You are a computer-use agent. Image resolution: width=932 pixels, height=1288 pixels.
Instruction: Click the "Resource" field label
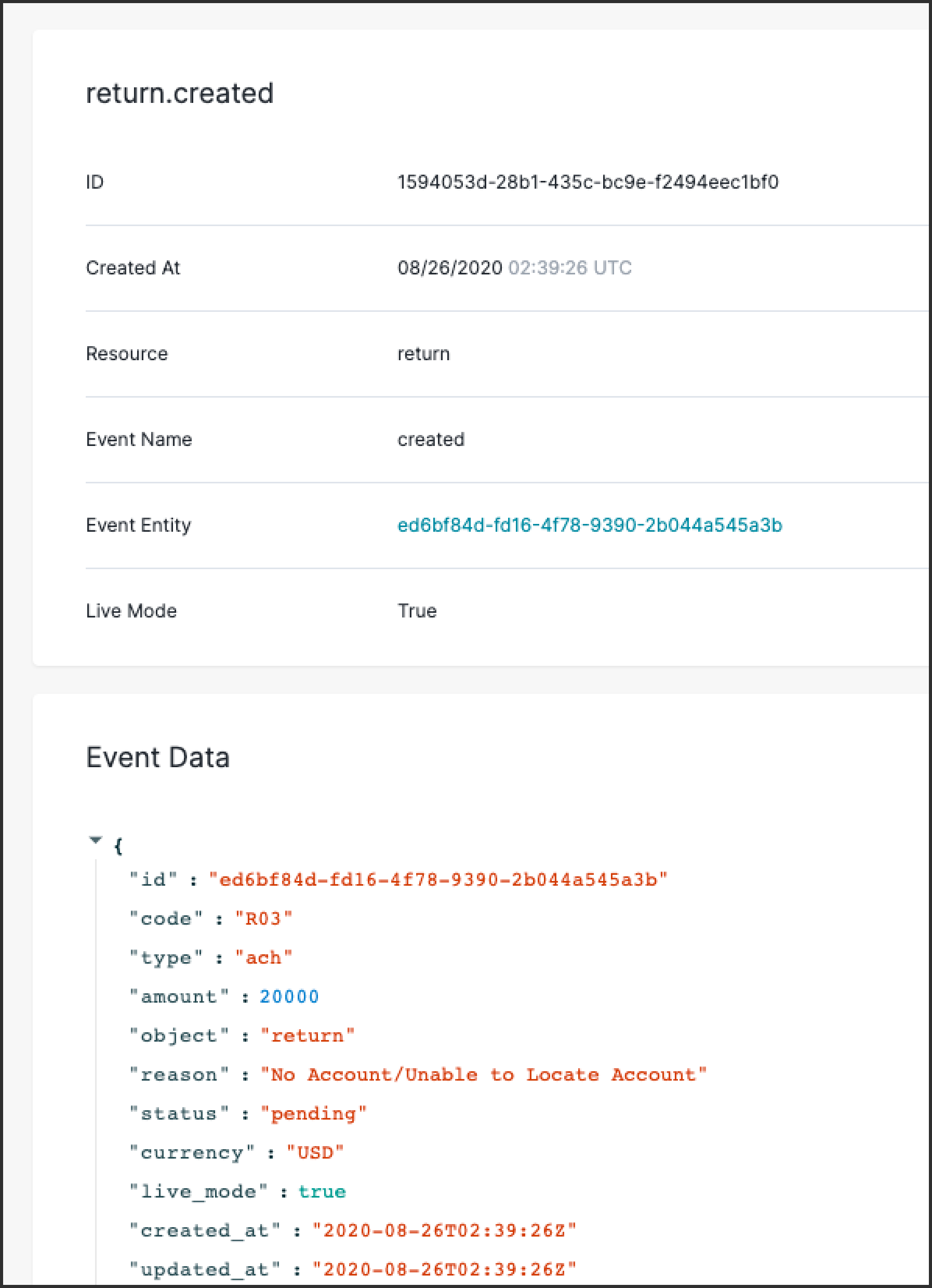[x=127, y=354]
